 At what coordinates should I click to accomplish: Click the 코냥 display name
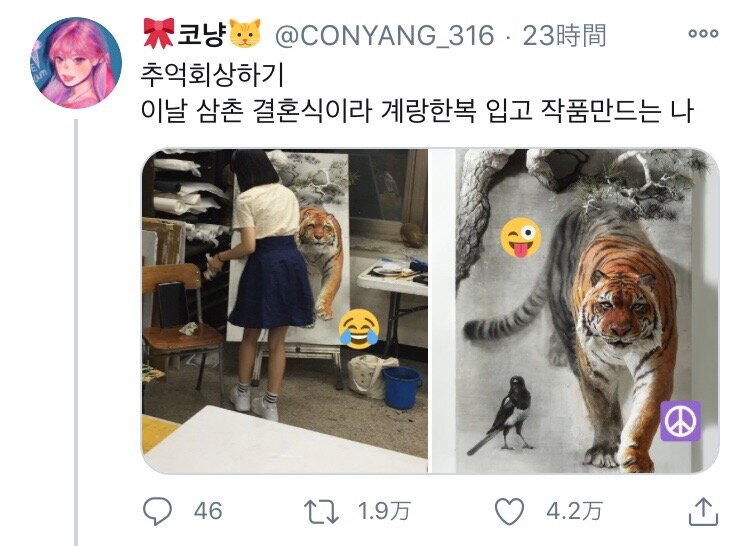tap(201, 34)
